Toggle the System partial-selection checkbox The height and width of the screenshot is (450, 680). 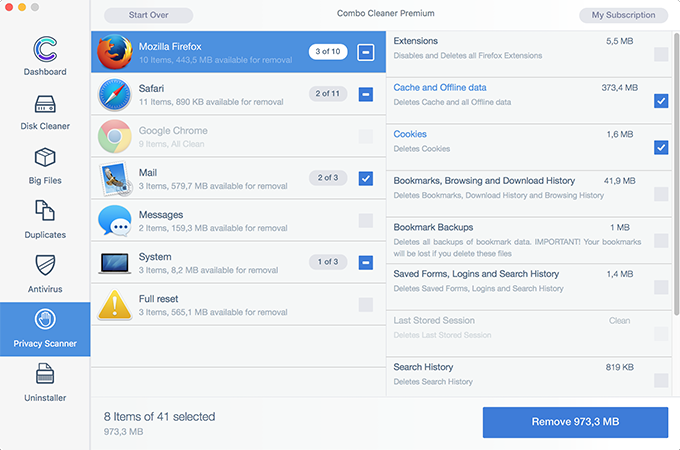(x=366, y=262)
